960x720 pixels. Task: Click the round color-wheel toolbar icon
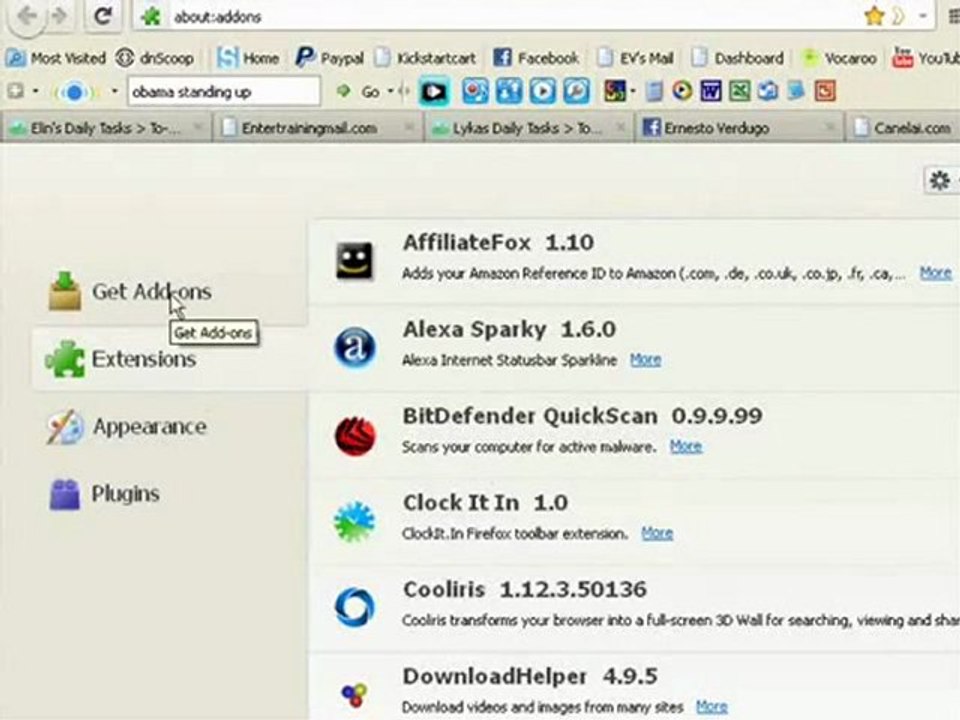[682, 92]
